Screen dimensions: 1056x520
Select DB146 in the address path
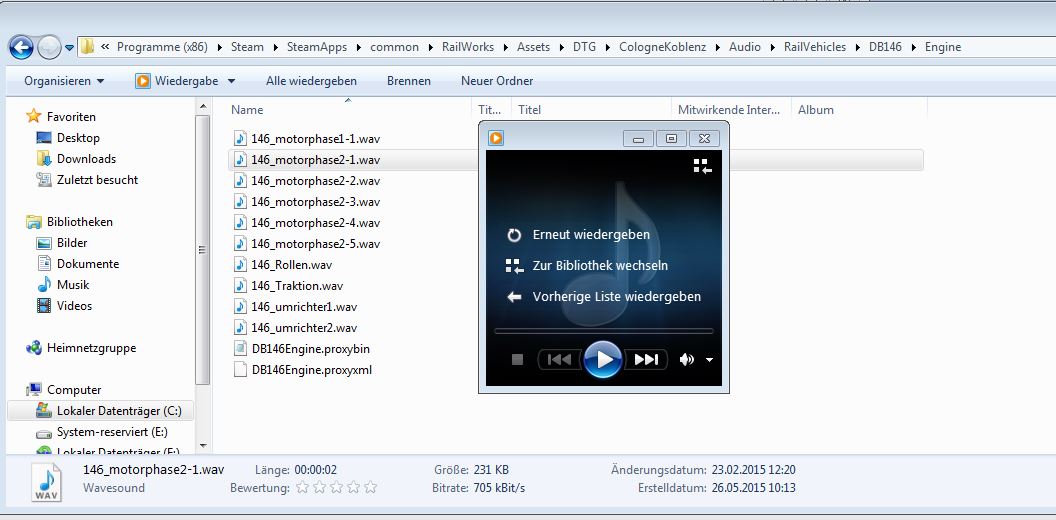[x=885, y=47]
